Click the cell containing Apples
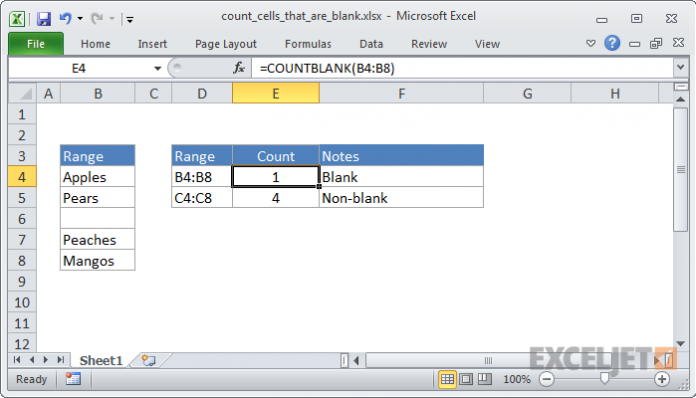696x398 pixels. 98,177
